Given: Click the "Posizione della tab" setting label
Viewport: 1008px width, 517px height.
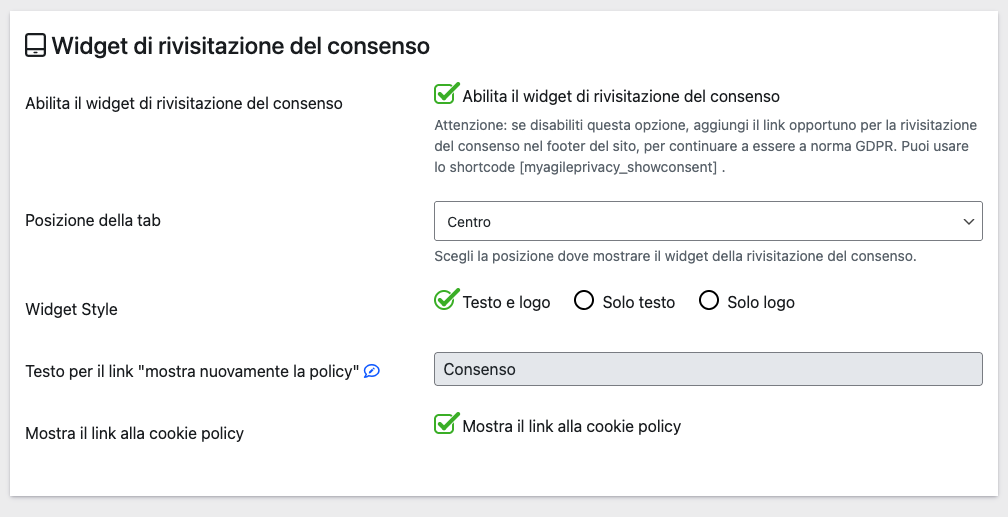Looking at the screenshot, I should [93, 220].
